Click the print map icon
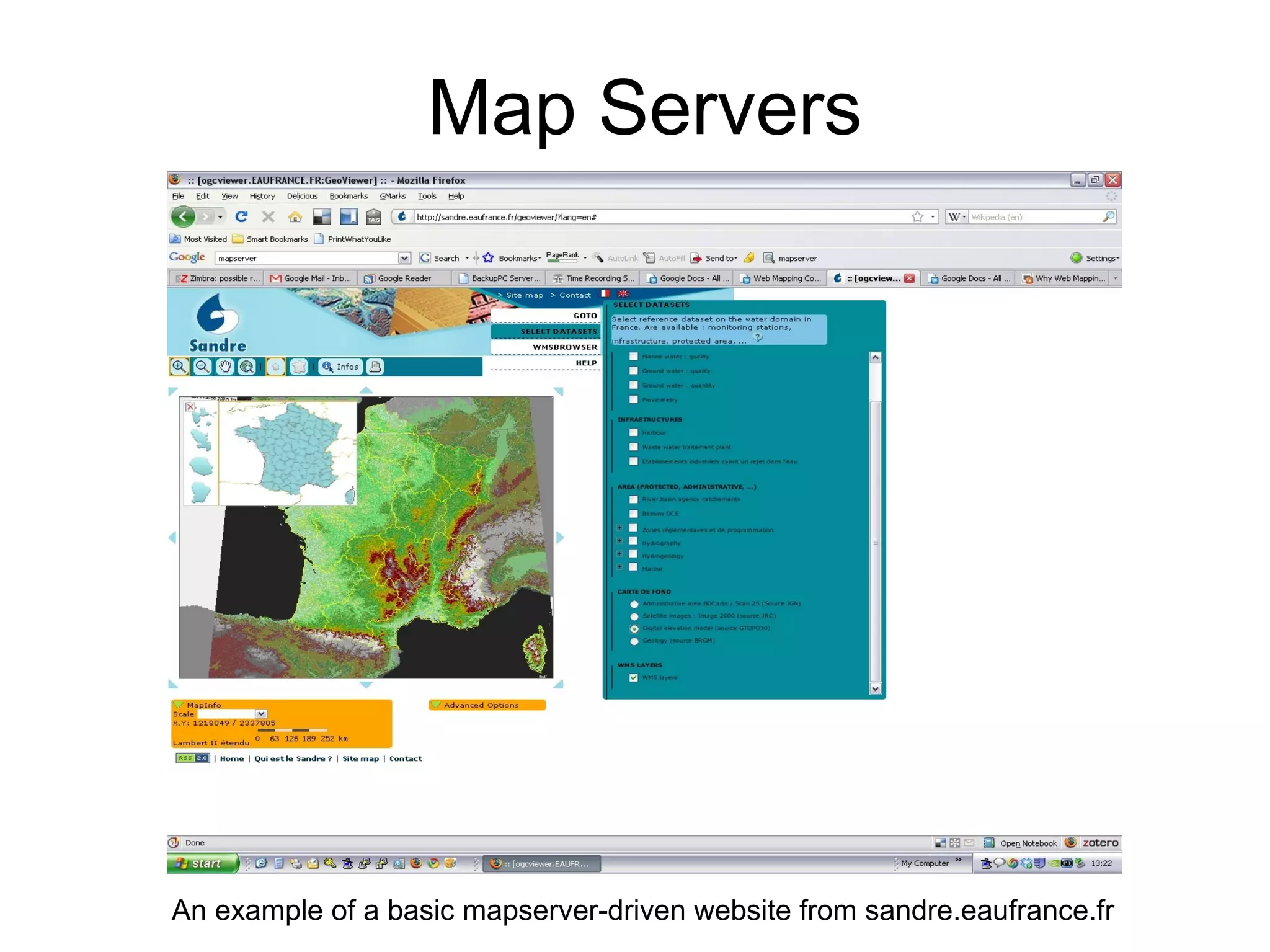The height and width of the screenshot is (952, 1270). click(375, 367)
